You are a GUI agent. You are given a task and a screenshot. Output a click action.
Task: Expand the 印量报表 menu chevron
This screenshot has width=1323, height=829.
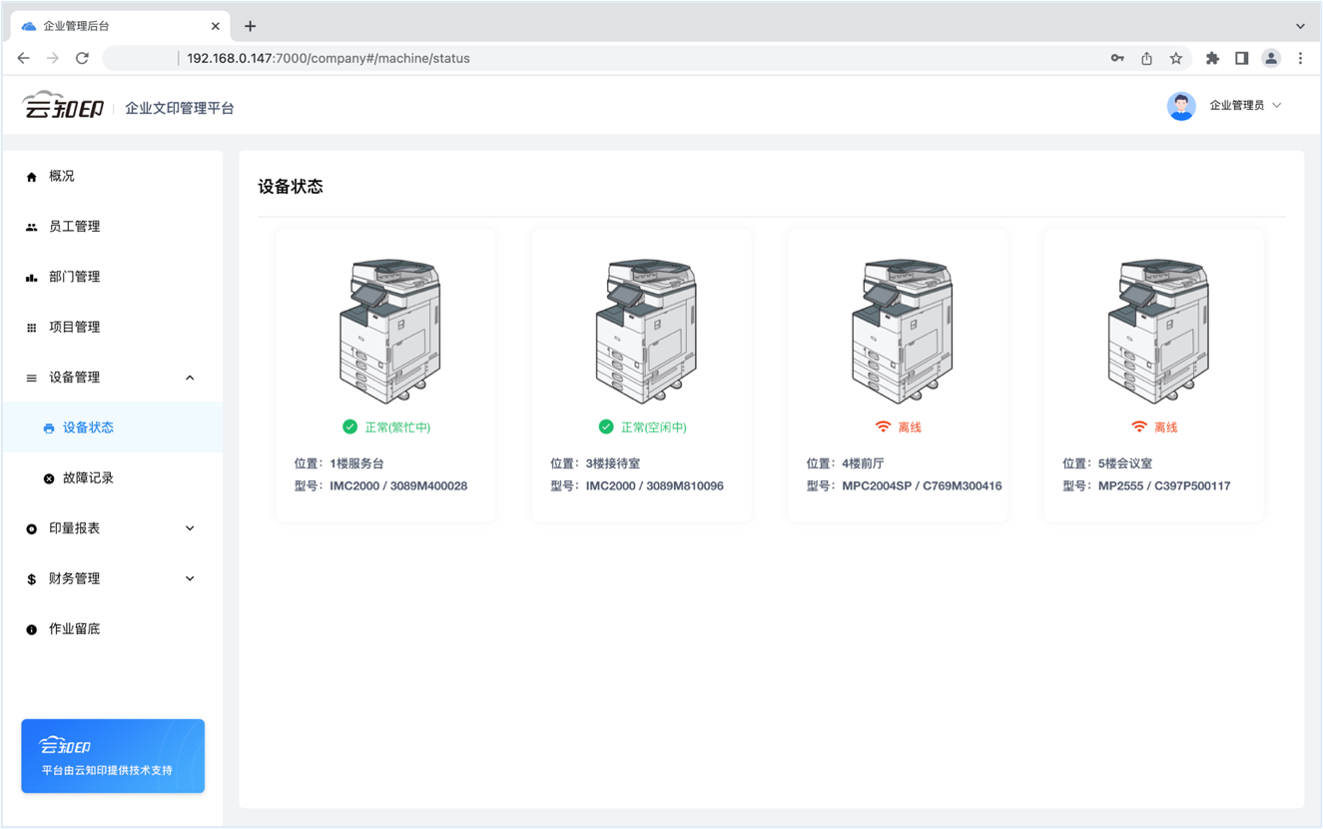click(190, 528)
